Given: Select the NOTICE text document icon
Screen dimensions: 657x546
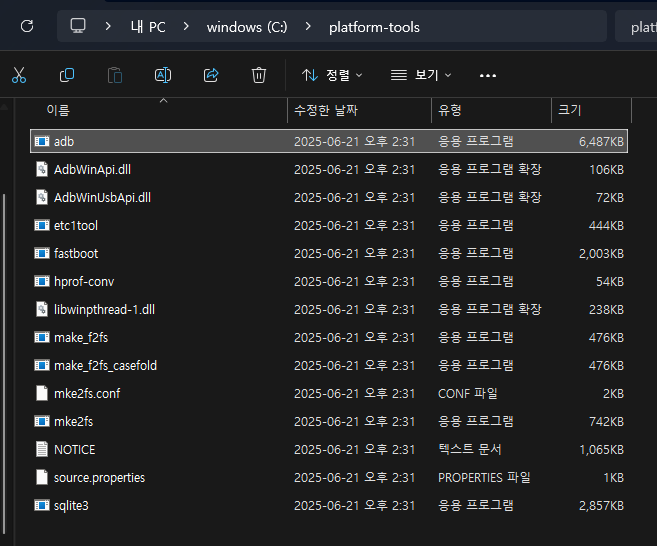Looking at the screenshot, I should coord(42,449).
